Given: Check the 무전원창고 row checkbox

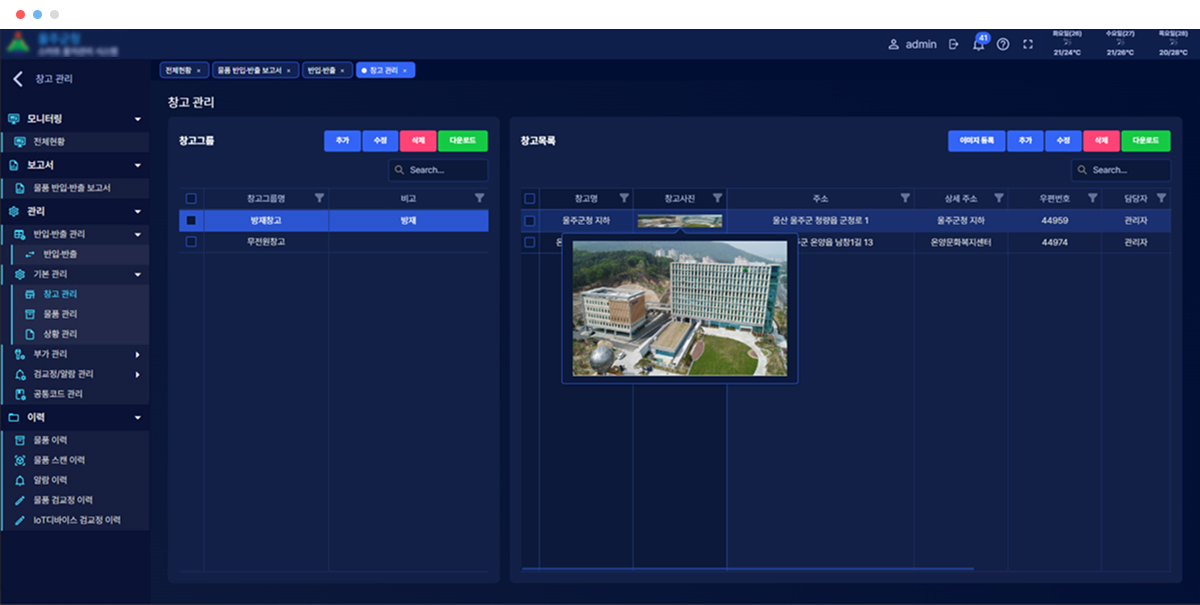Looking at the screenshot, I should pos(191,242).
